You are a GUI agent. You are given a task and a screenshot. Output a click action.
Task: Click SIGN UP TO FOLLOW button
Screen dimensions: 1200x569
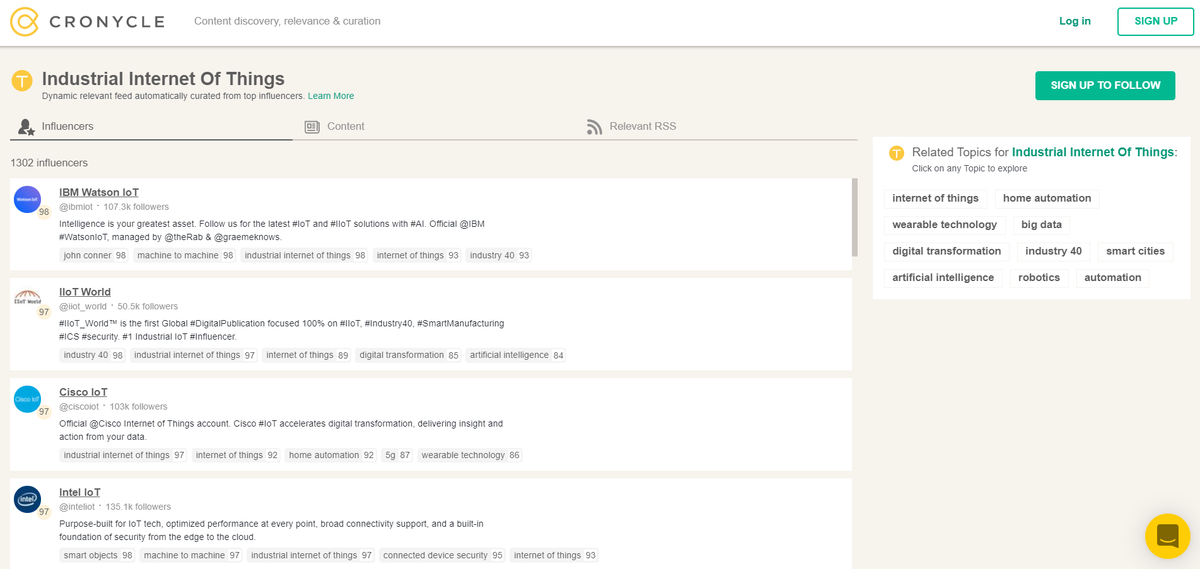pyautogui.click(x=1105, y=85)
